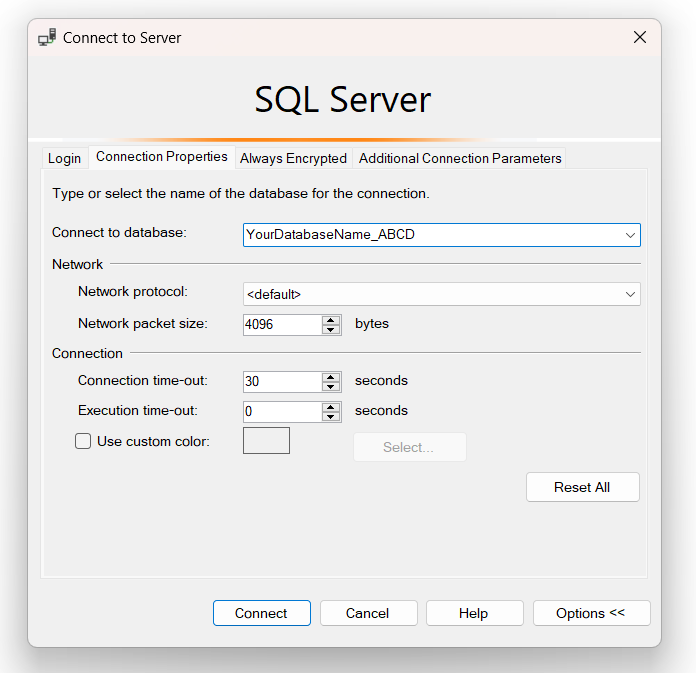Expand the Connect to database dropdown arrow
Image resolution: width=696 pixels, height=673 pixels.
click(630, 235)
